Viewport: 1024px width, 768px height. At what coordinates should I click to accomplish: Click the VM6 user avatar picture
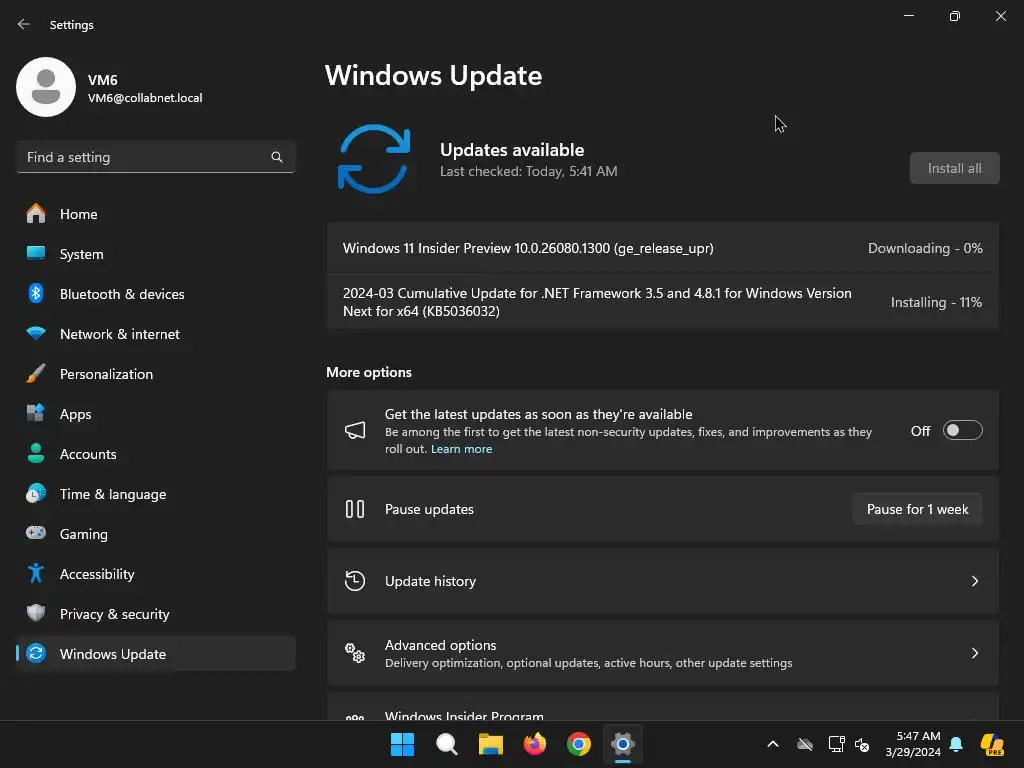[x=46, y=87]
